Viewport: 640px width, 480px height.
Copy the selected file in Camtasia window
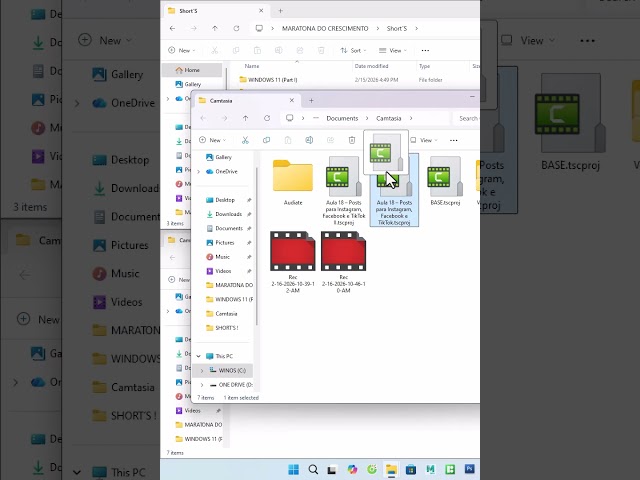pos(267,140)
